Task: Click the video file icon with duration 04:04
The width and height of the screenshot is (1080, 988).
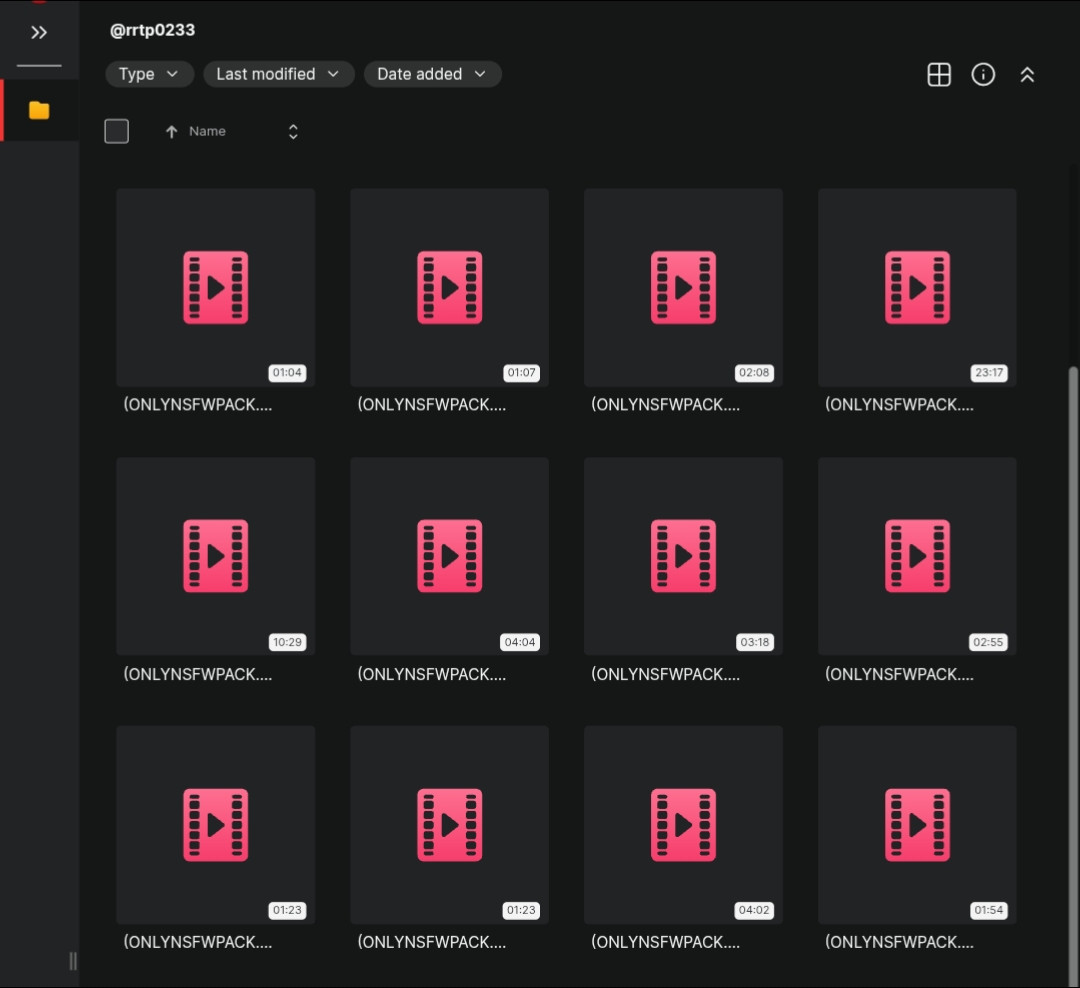Action: pos(449,556)
